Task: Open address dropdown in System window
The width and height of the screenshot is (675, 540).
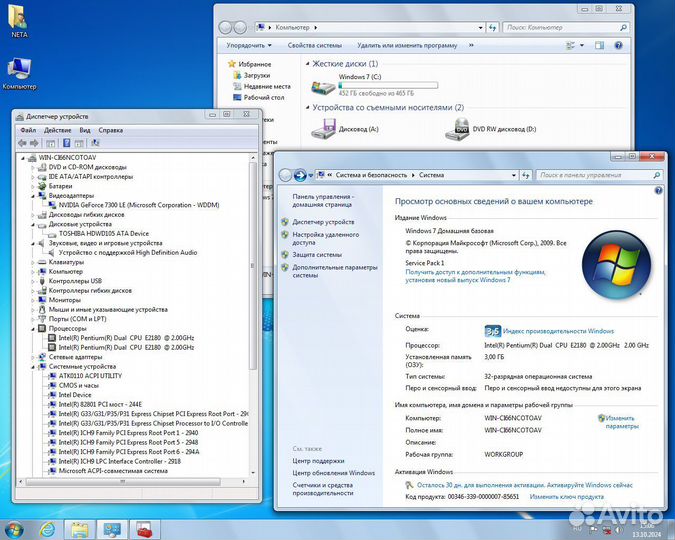Action: coord(514,175)
